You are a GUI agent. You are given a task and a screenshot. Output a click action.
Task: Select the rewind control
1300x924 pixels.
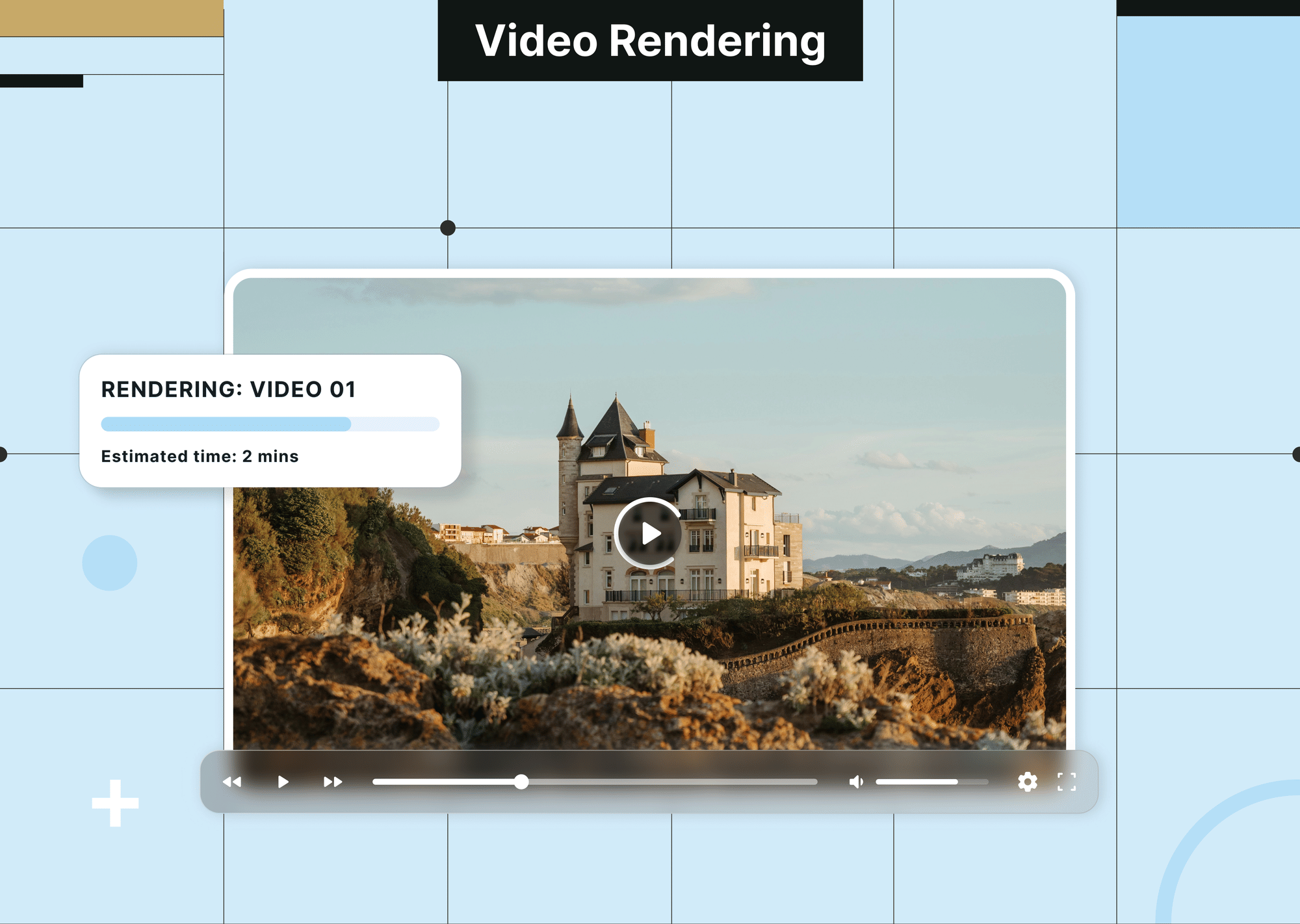click(232, 782)
